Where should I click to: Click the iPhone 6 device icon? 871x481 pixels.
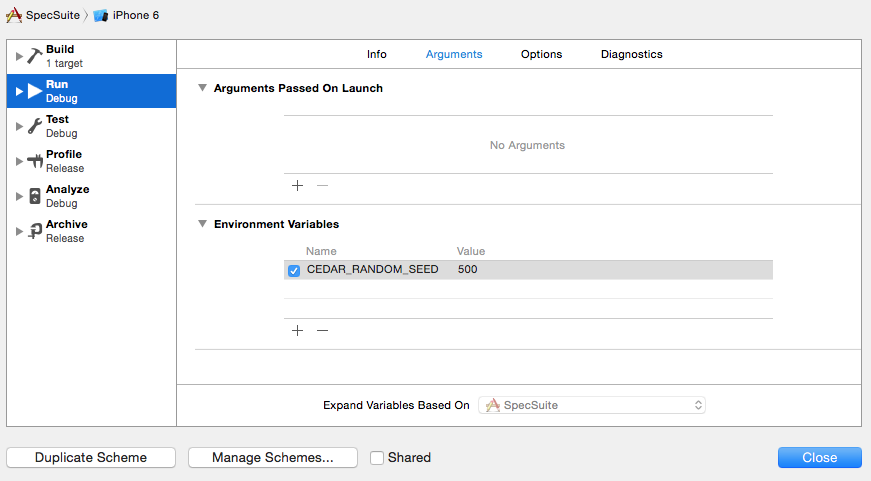[x=100, y=16]
